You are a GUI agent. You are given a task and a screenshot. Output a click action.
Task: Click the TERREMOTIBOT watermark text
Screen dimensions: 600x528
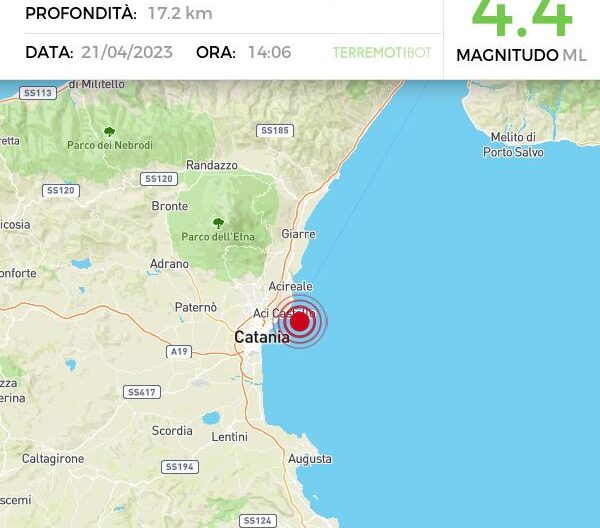382,52
